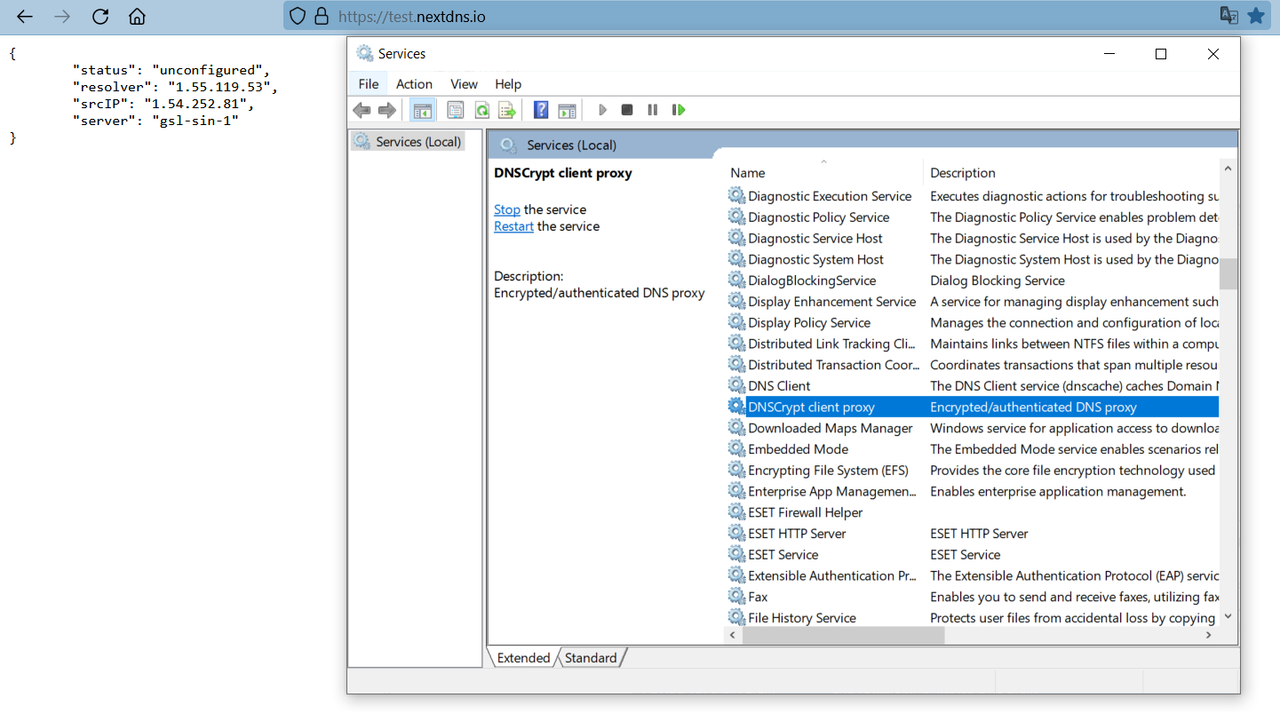
Task: Open the Help menu
Action: click(508, 84)
